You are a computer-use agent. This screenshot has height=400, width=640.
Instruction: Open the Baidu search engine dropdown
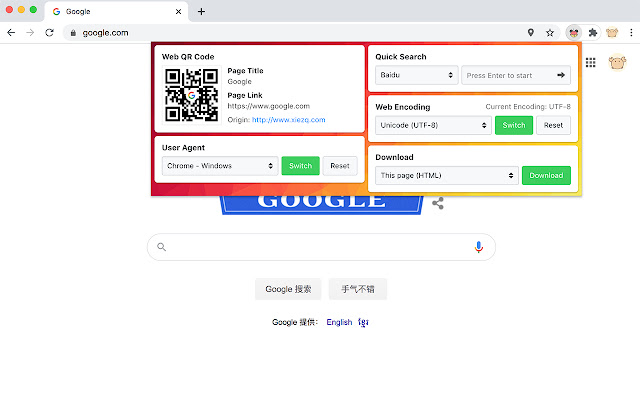click(417, 75)
